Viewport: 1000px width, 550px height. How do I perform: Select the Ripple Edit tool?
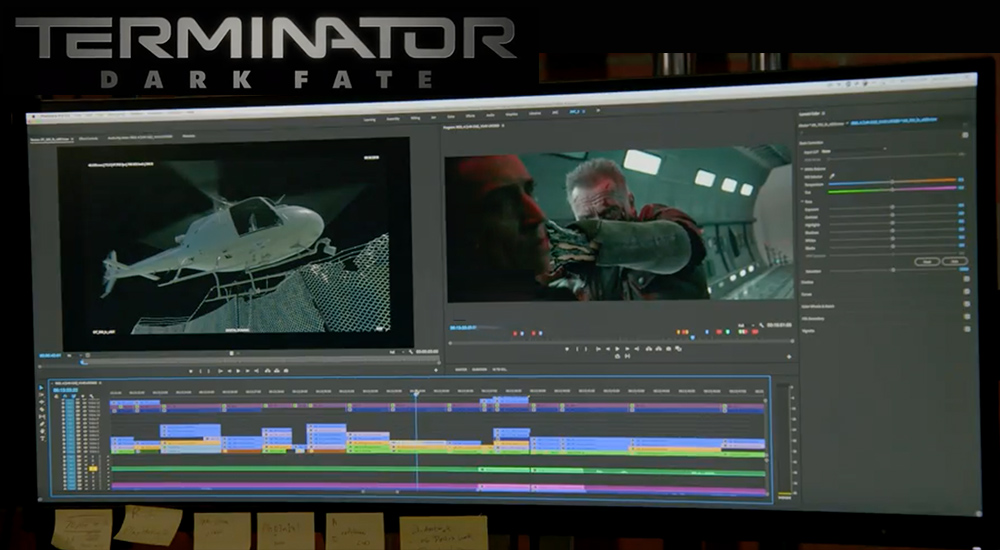click(42, 402)
